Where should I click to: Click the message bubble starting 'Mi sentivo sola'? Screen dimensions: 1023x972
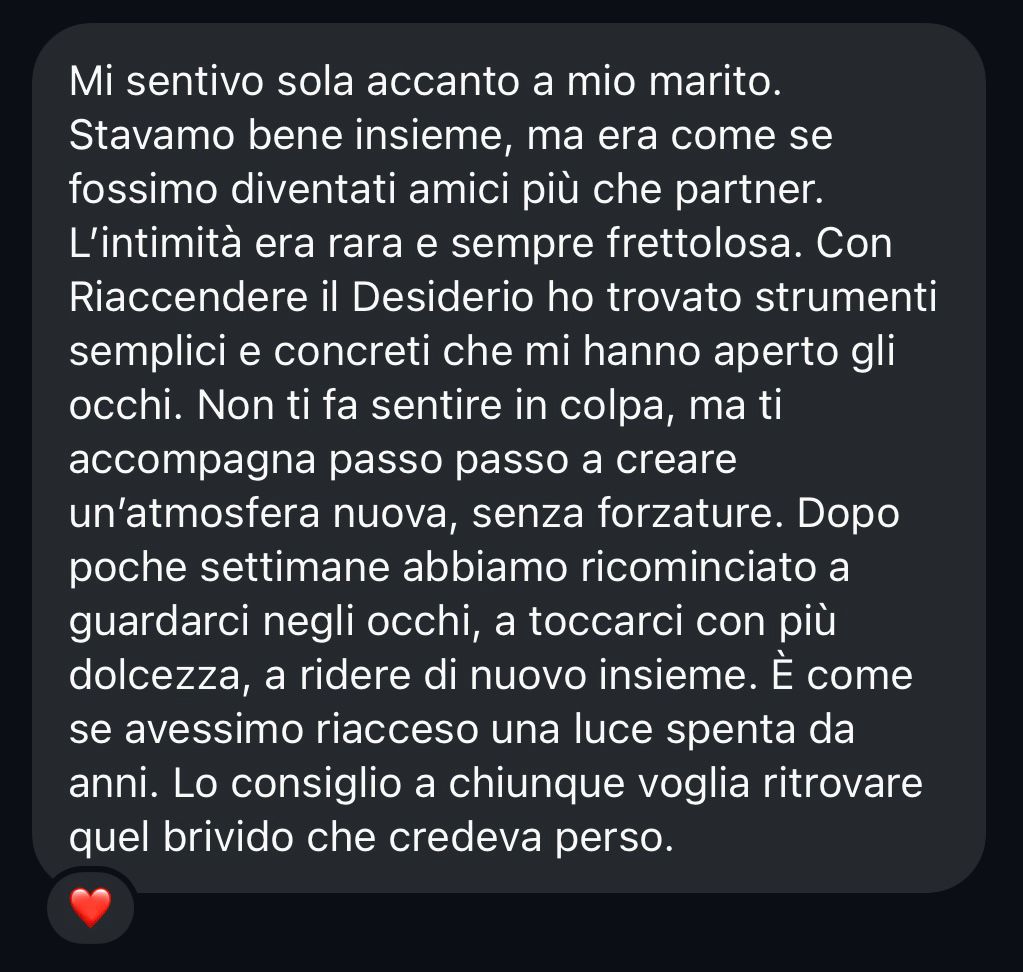point(509,458)
